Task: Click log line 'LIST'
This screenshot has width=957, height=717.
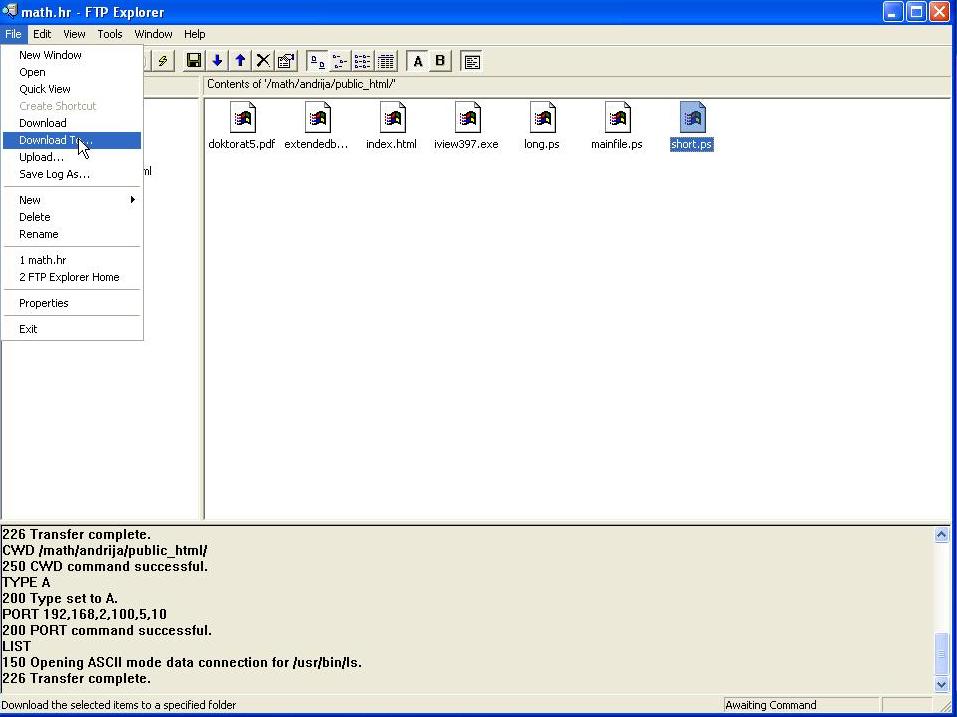Action: (x=16, y=646)
